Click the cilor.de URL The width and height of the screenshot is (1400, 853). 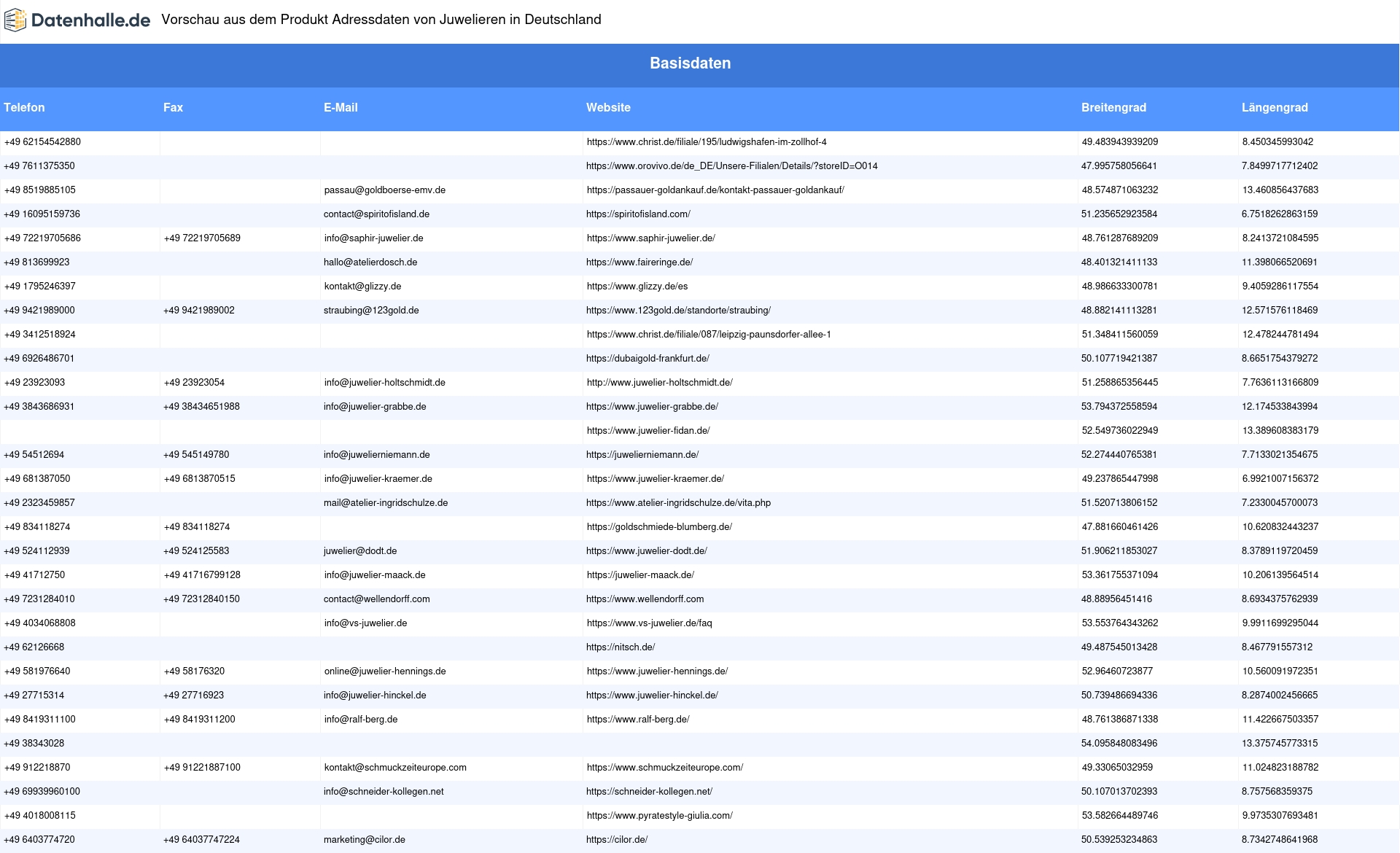[x=617, y=840]
